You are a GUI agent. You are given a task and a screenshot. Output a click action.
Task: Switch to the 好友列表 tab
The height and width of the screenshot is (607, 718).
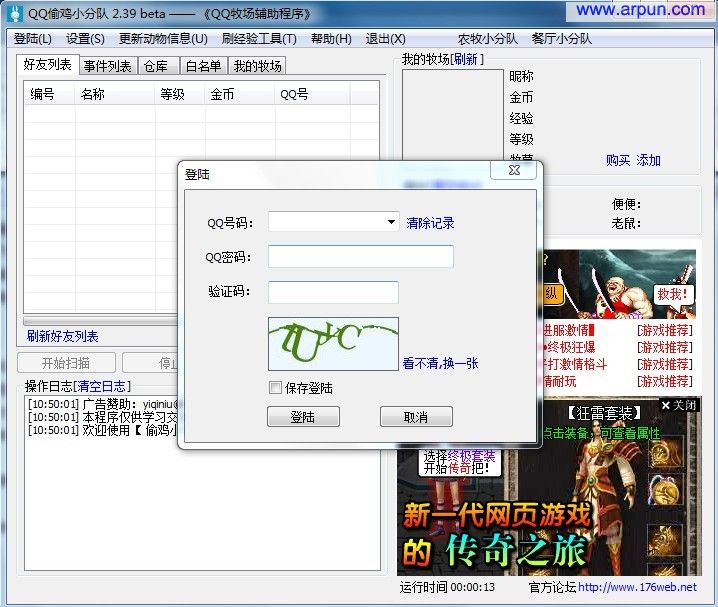point(48,65)
